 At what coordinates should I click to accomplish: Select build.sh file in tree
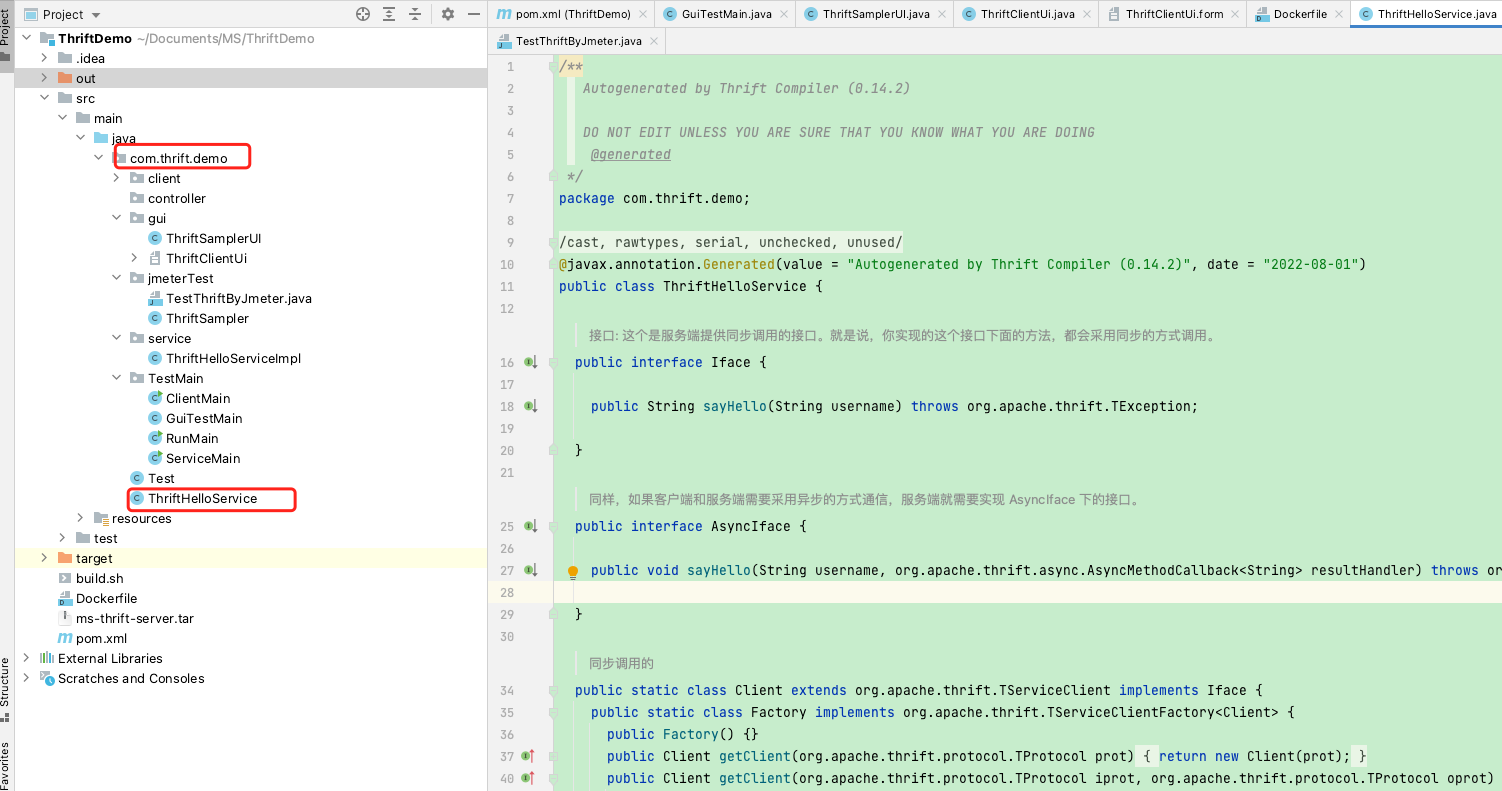[100, 578]
